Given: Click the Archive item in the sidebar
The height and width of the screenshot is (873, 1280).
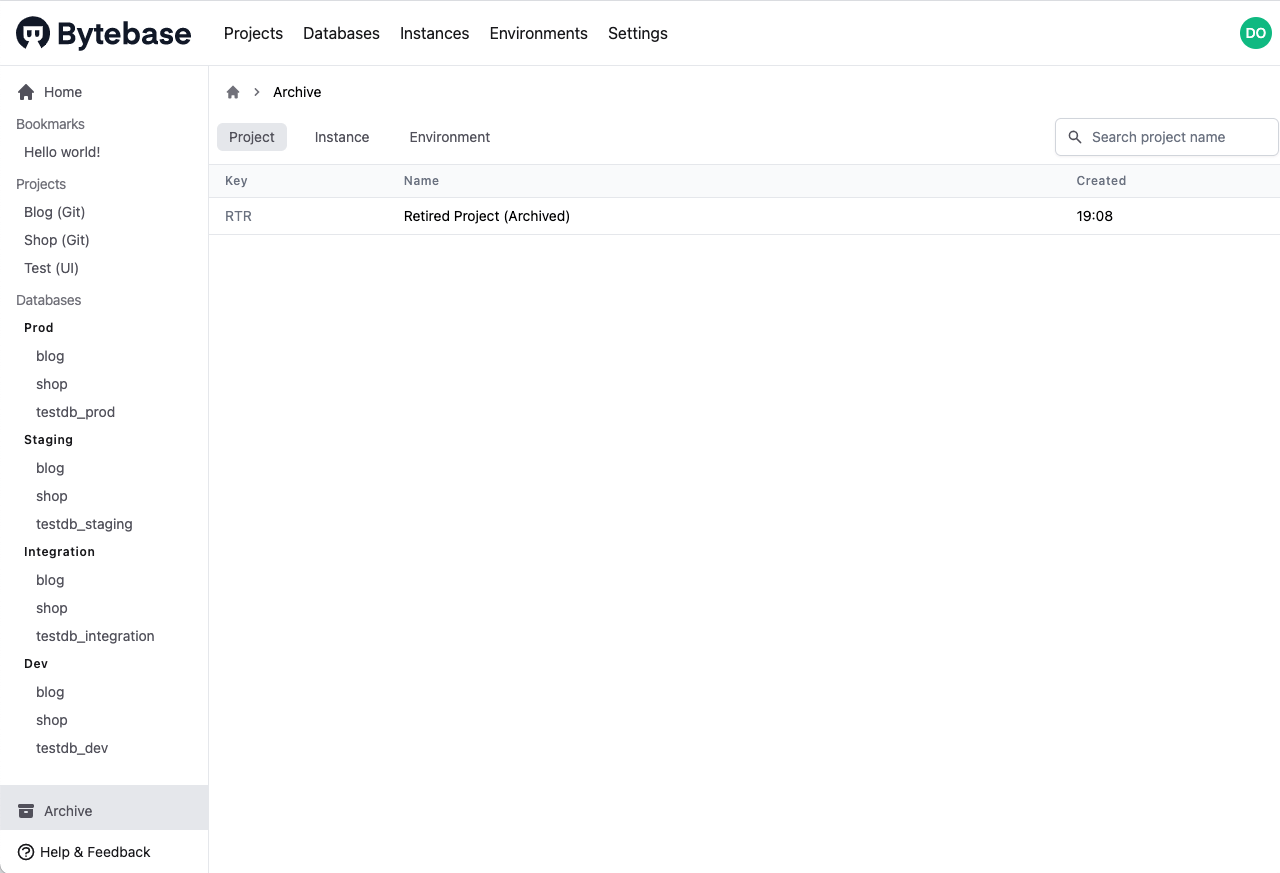Looking at the screenshot, I should point(104,808).
